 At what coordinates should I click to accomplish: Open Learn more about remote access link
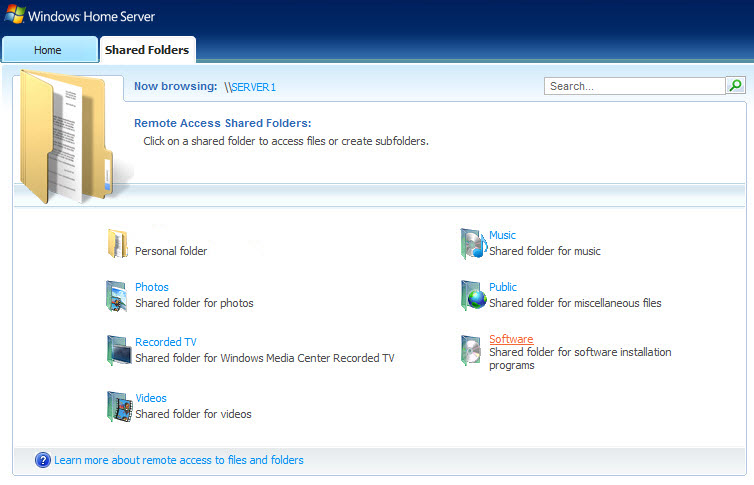[179, 460]
